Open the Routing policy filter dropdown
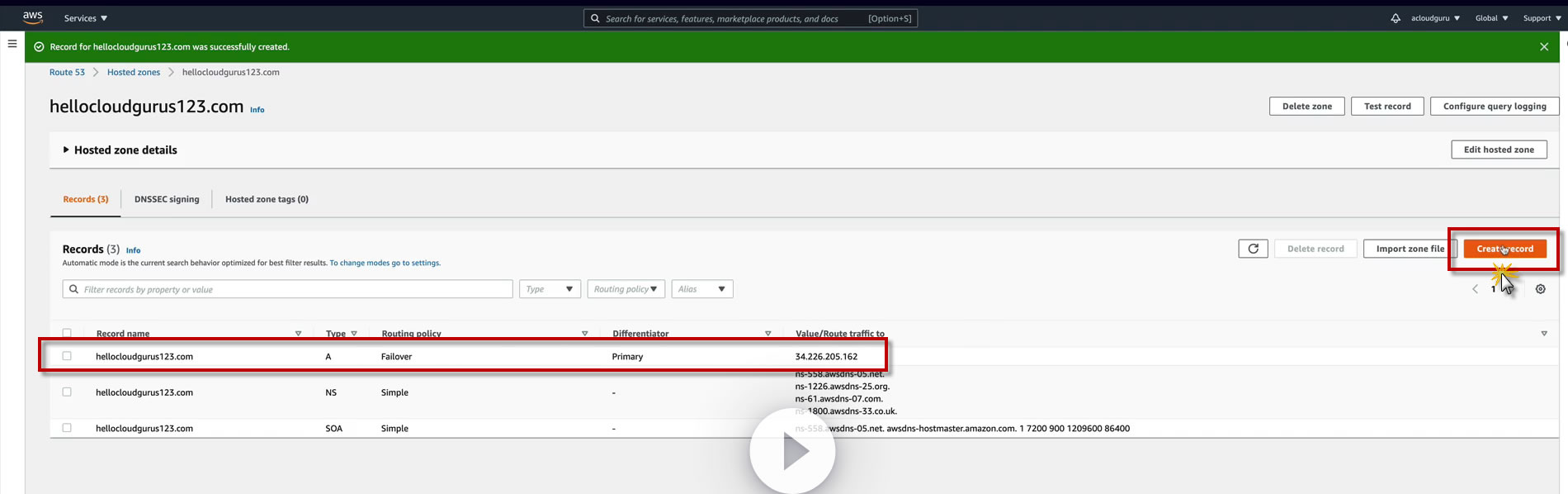This screenshot has width=1568, height=494. [x=626, y=289]
